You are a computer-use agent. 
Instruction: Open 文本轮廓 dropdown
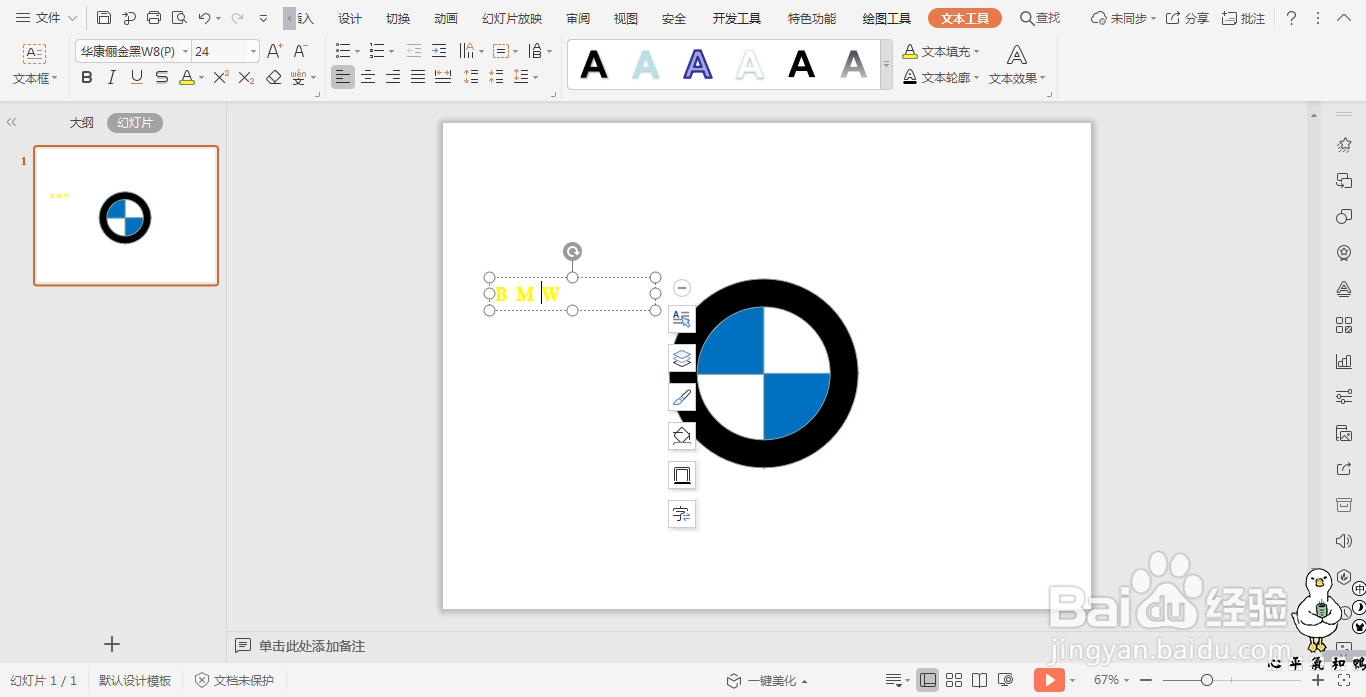(x=941, y=77)
